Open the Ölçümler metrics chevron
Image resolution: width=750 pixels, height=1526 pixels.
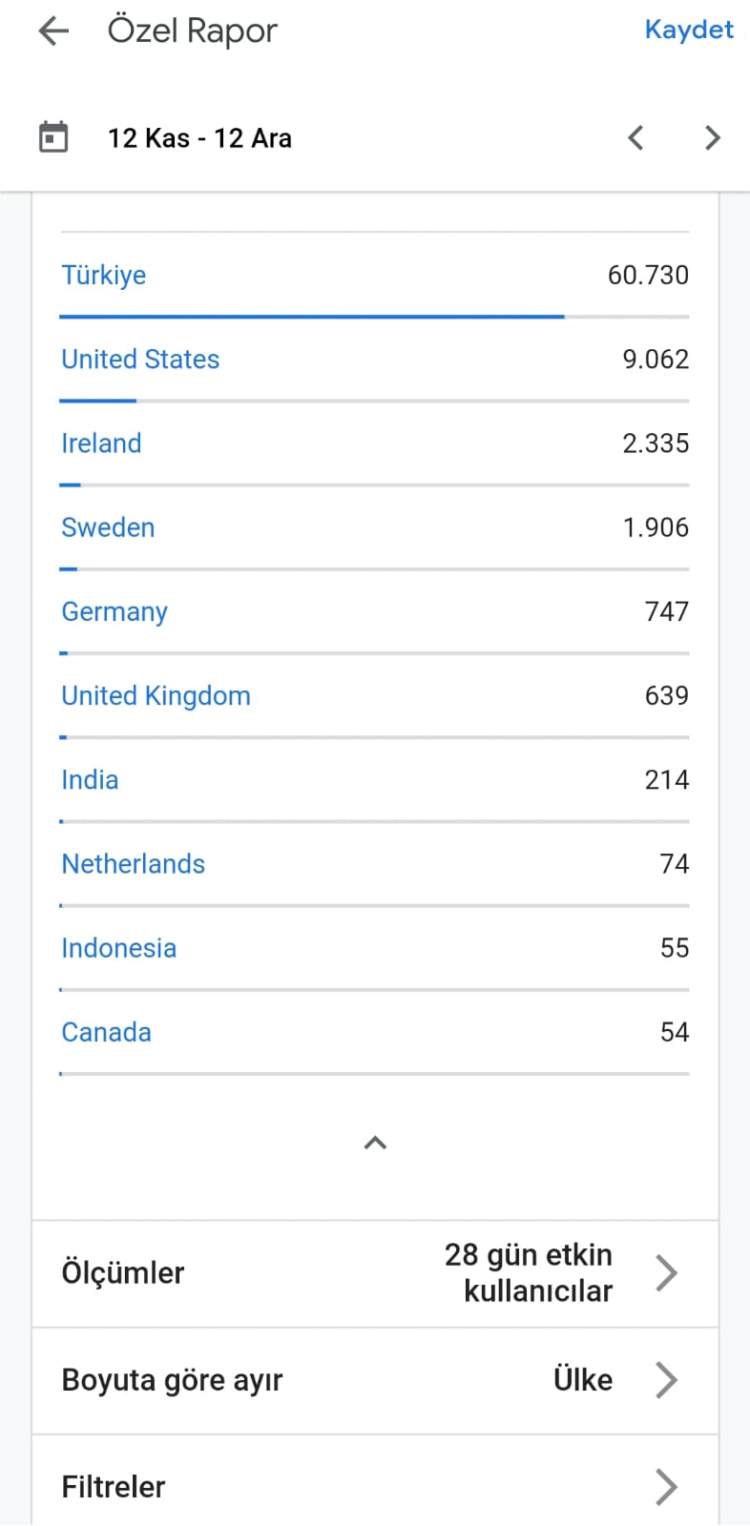(666, 1273)
